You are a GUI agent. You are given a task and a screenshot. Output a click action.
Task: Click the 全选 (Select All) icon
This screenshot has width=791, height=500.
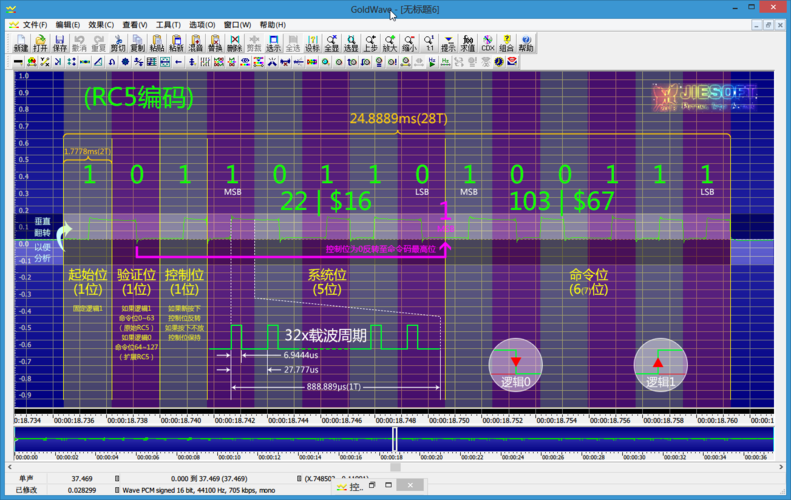[293, 43]
